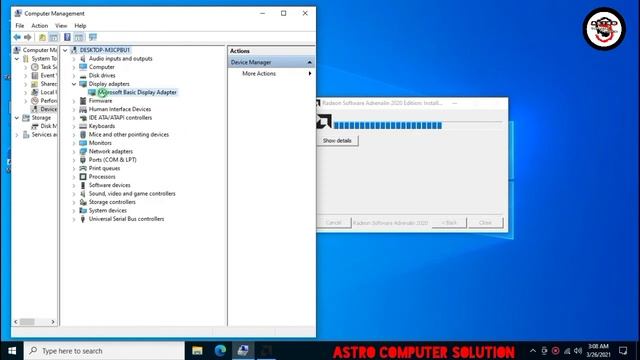This screenshot has height=360, width=640.
Task: Collapse the Storage node in left tree
Action: (17, 118)
